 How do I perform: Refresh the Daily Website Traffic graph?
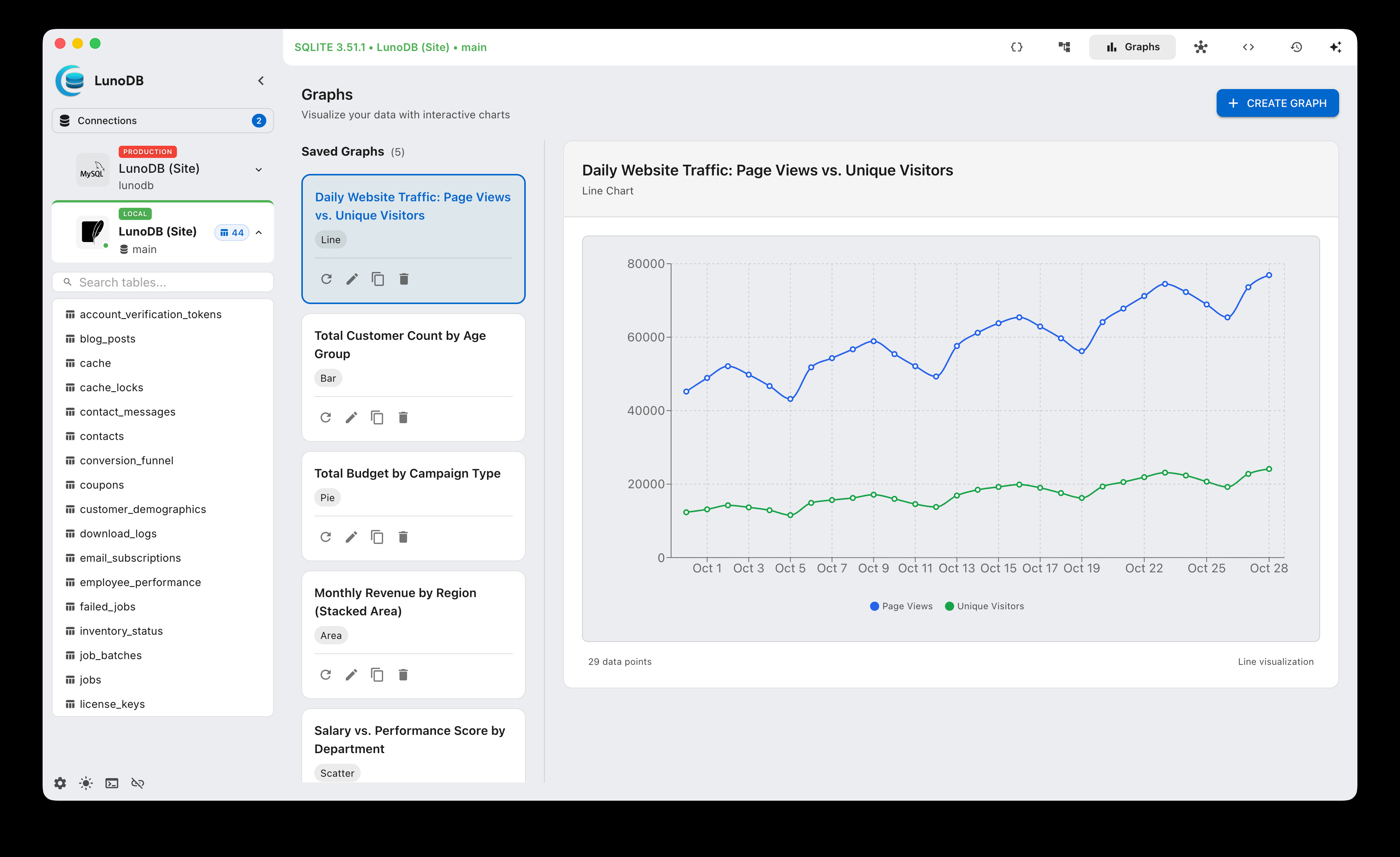[326, 279]
